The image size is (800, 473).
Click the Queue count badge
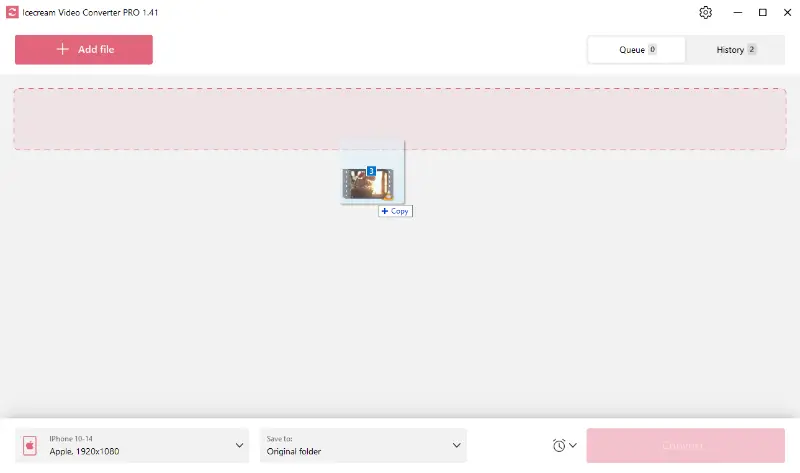(x=652, y=49)
